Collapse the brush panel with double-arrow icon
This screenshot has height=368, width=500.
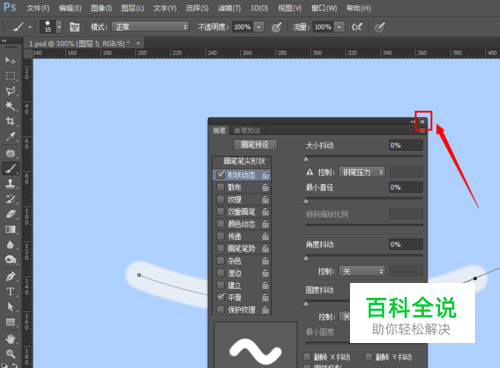click(413, 122)
